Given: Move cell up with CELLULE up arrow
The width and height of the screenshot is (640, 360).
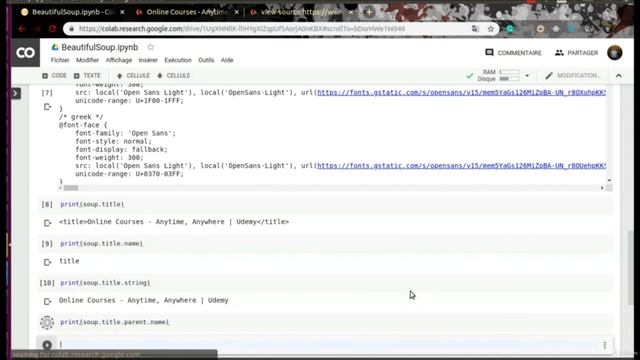Looking at the screenshot, I should [x=133, y=76].
